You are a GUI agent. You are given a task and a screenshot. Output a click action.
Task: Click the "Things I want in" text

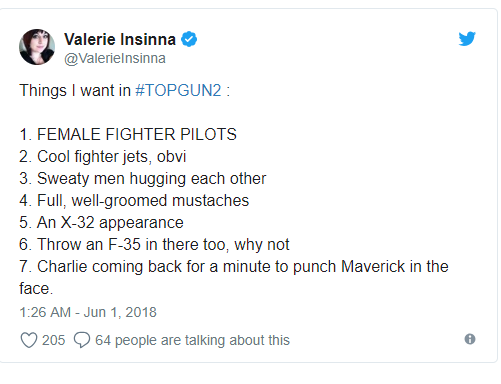point(75,90)
